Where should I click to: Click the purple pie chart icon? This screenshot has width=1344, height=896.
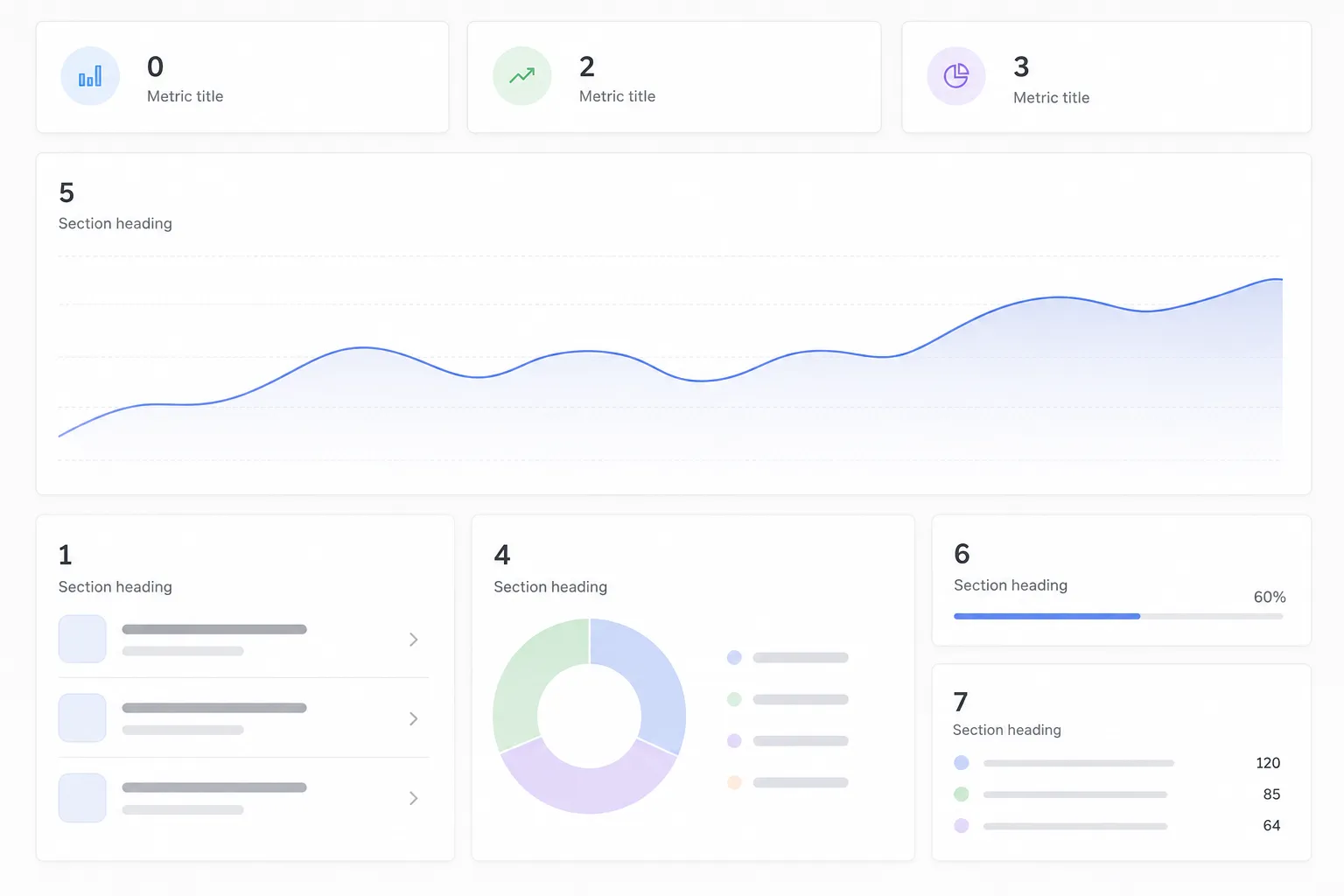click(956, 76)
